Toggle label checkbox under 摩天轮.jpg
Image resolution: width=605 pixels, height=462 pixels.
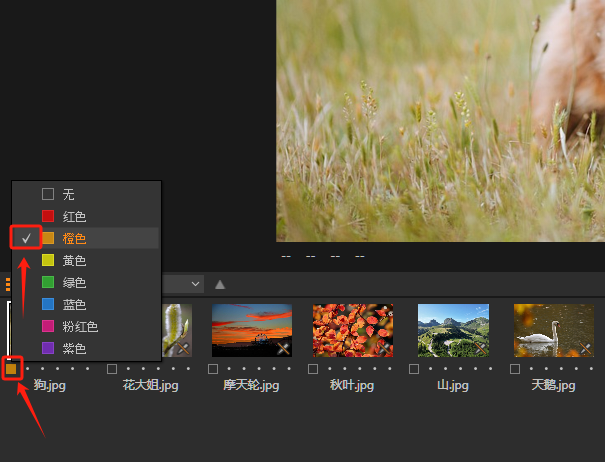[213, 369]
